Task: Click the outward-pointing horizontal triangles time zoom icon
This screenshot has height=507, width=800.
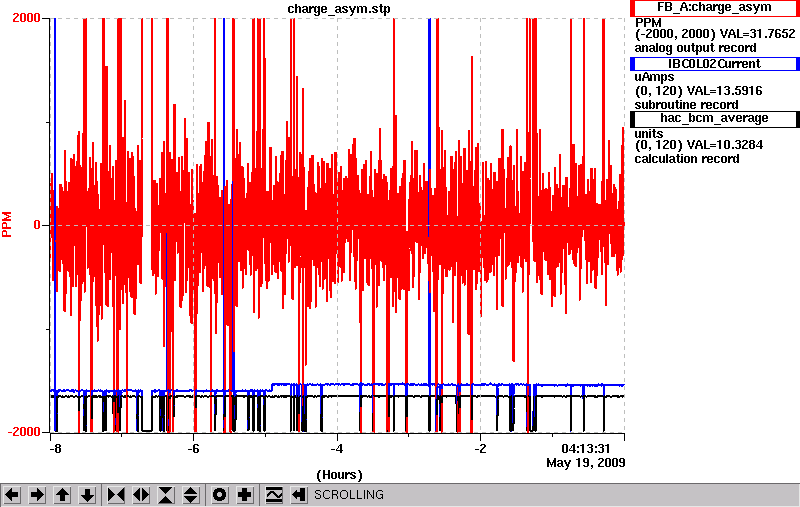Action: coord(141,495)
